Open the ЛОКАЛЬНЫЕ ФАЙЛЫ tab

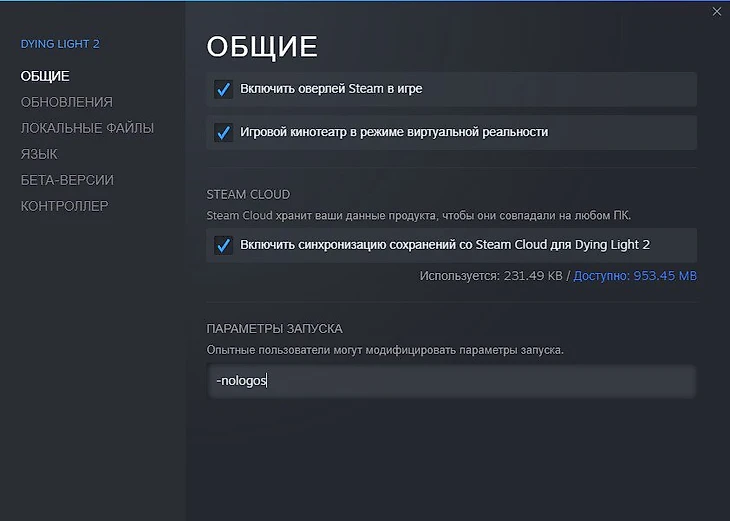[x=87, y=128]
